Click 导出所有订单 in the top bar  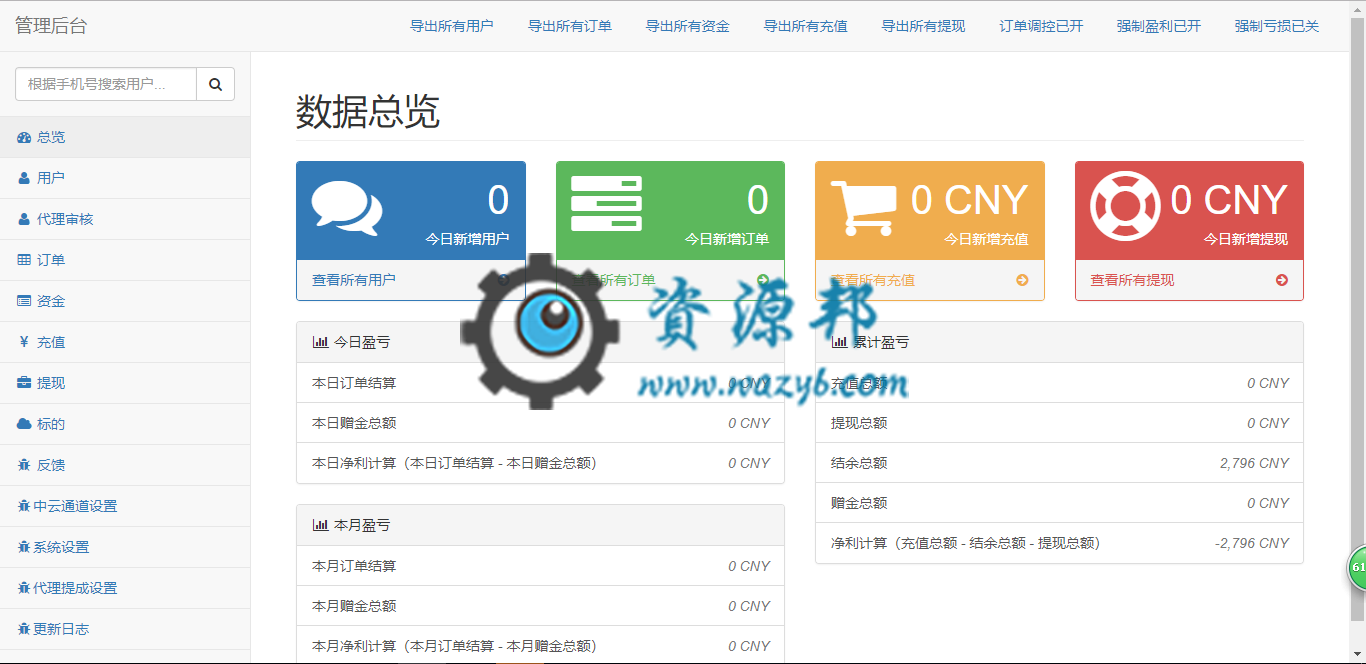click(570, 26)
